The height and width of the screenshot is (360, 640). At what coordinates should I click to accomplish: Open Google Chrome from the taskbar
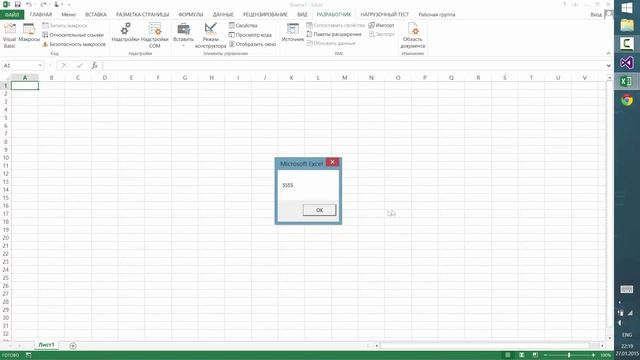tap(627, 100)
